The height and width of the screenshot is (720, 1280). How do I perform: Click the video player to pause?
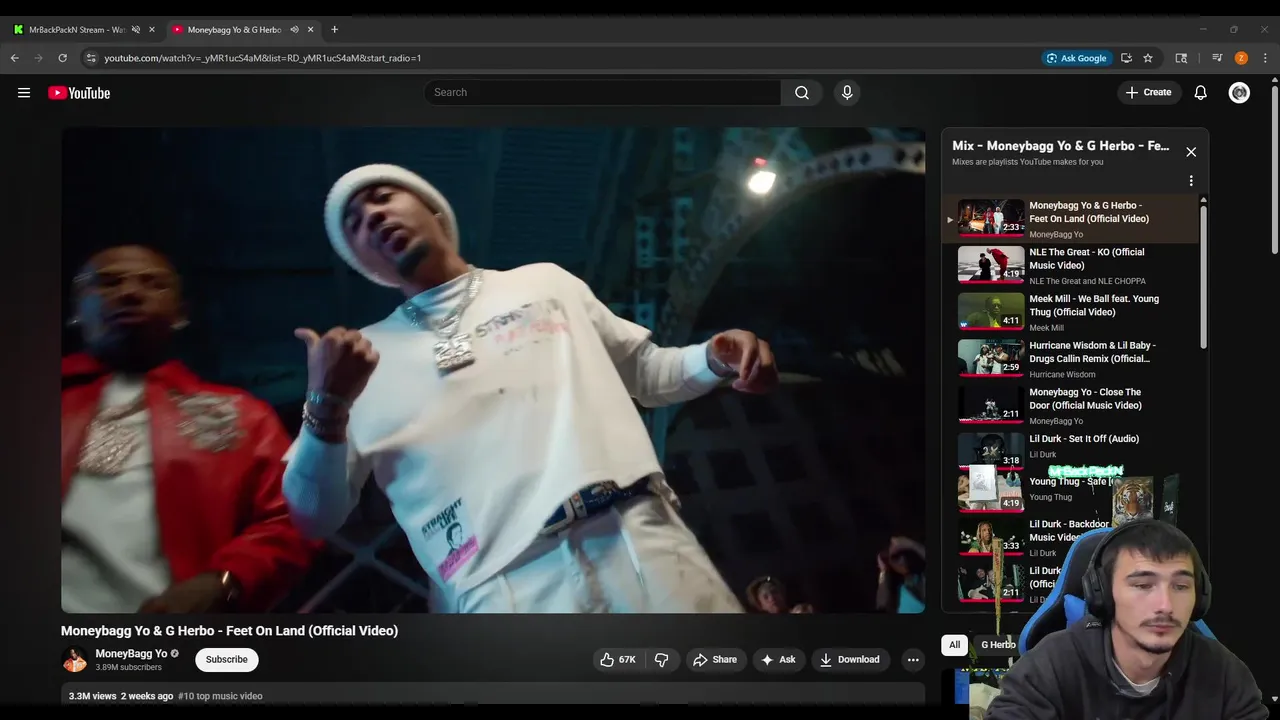[x=493, y=370]
